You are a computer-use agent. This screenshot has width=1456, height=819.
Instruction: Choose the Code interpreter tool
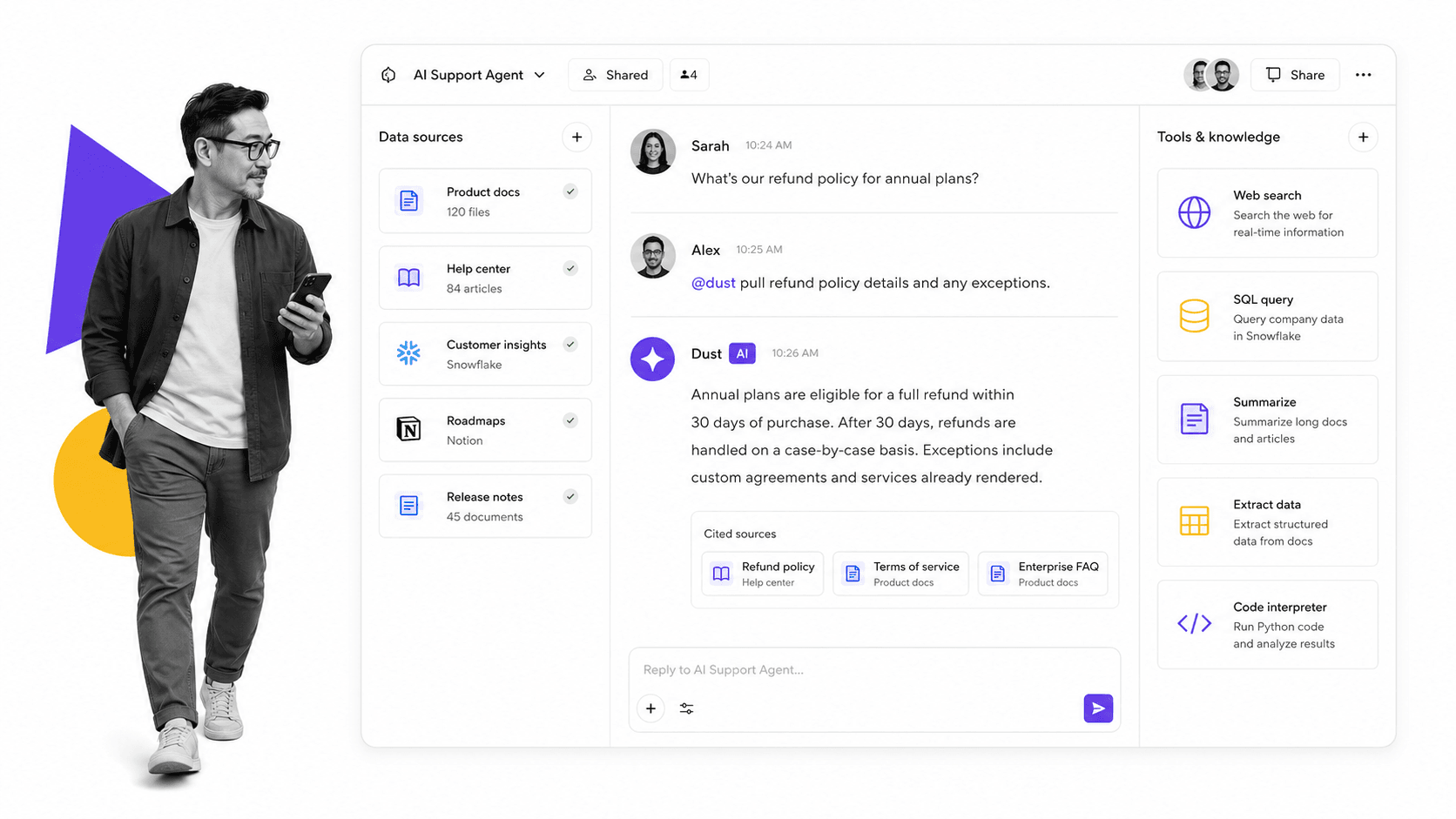1267,625
